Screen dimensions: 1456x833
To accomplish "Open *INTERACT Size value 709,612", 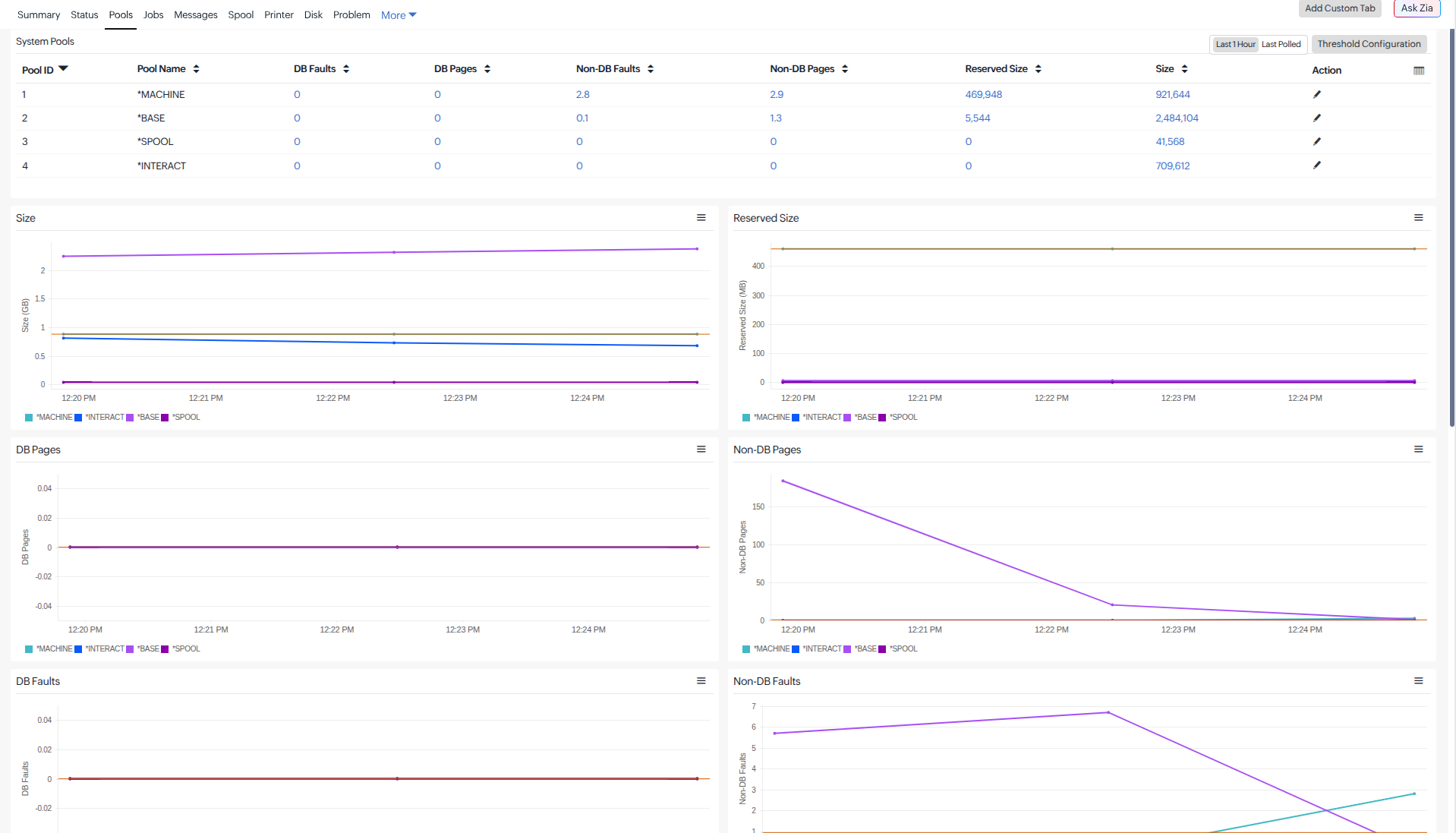I will pos(1173,166).
